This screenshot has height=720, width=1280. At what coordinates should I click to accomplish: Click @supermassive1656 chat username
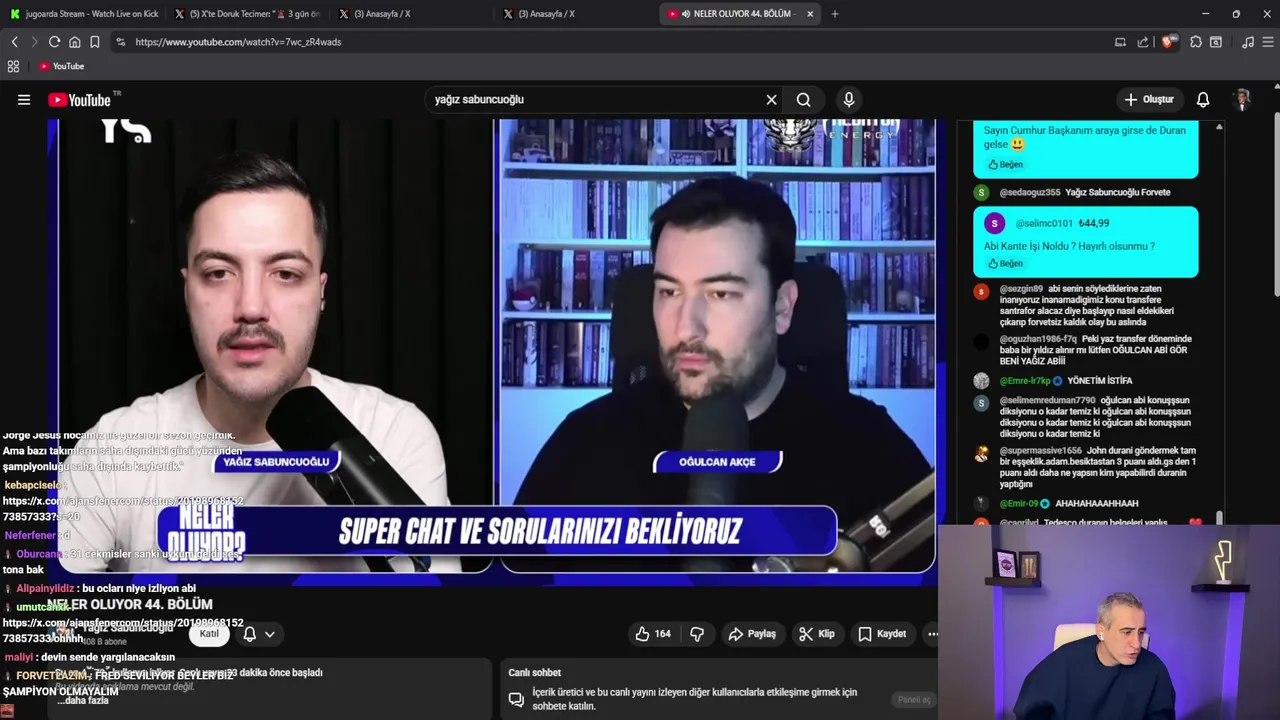tap(1040, 450)
